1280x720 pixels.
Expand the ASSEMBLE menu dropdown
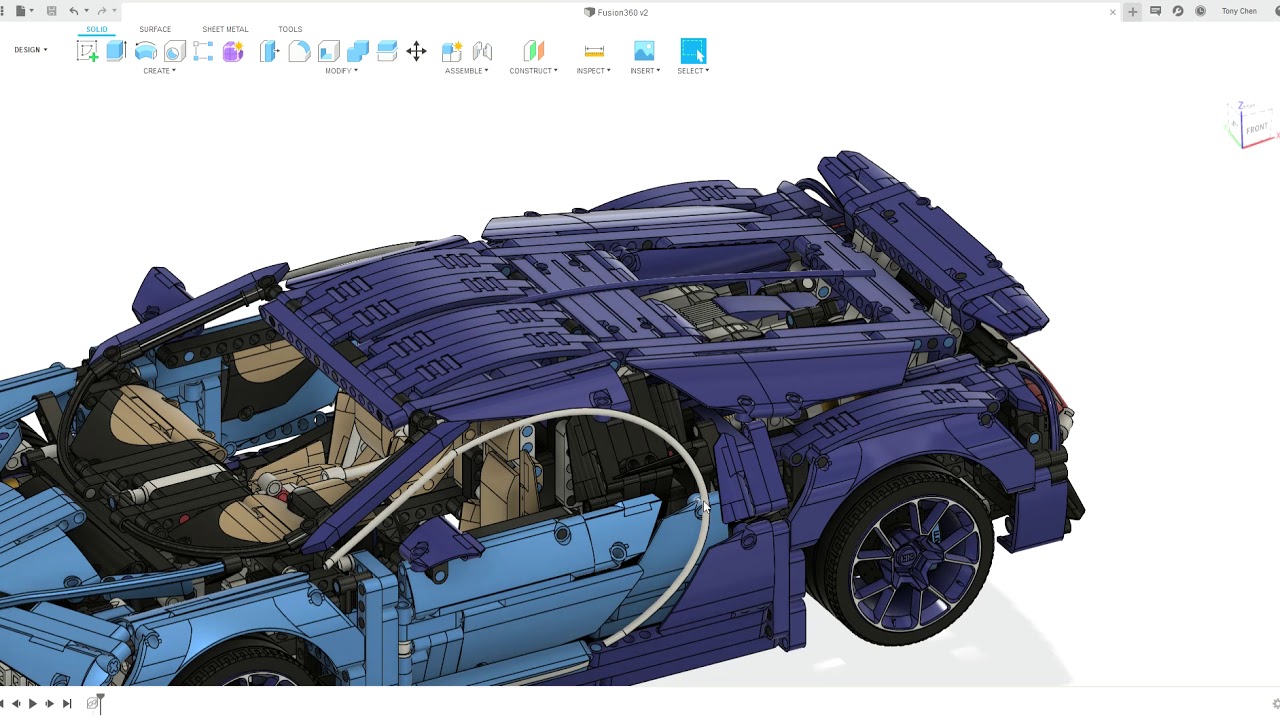pyautogui.click(x=467, y=71)
